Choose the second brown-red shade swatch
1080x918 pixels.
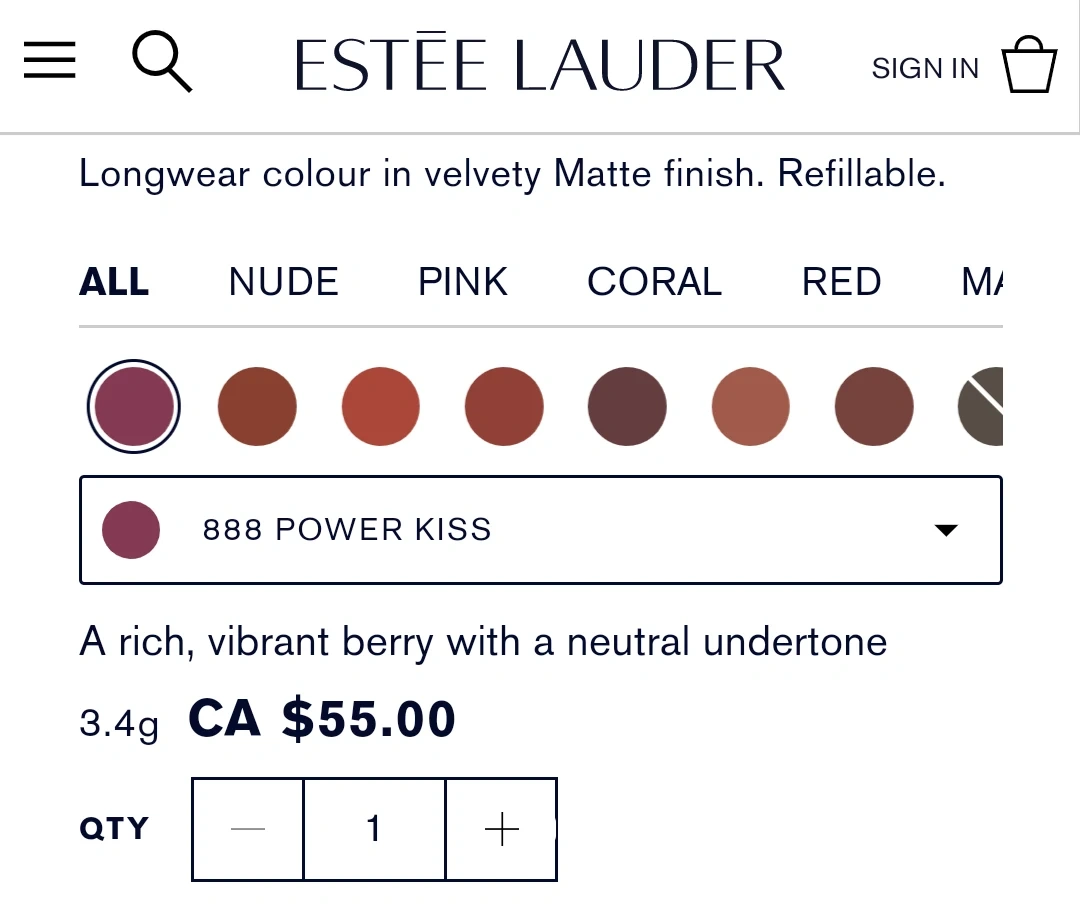pos(257,407)
